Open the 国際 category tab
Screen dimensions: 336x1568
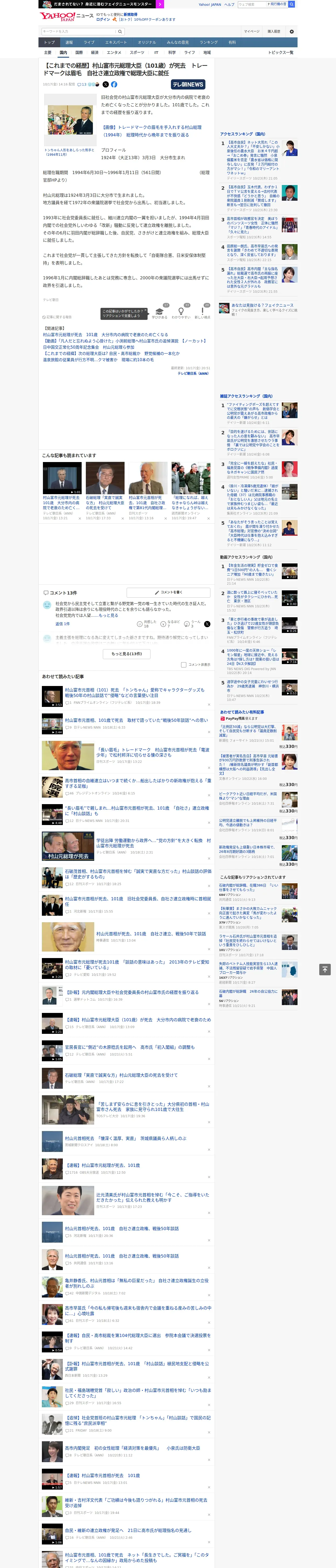(x=79, y=52)
